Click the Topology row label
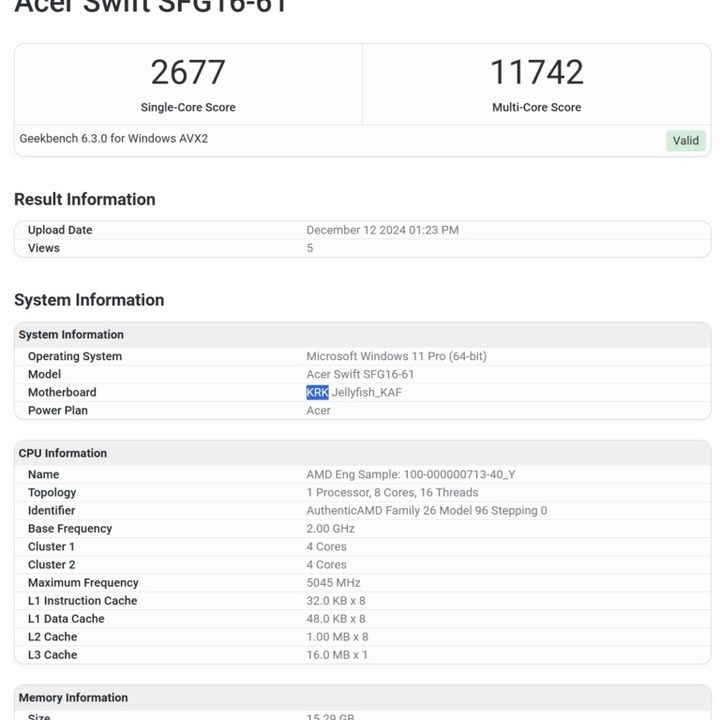Screen dimensions: 720x720 pyautogui.click(x=52, y=493)
